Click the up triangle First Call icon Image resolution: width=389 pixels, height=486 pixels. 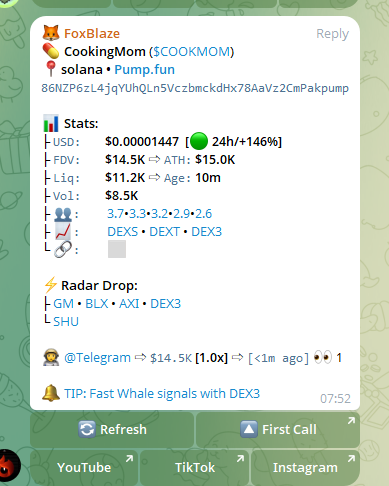(x=249, y=429)
